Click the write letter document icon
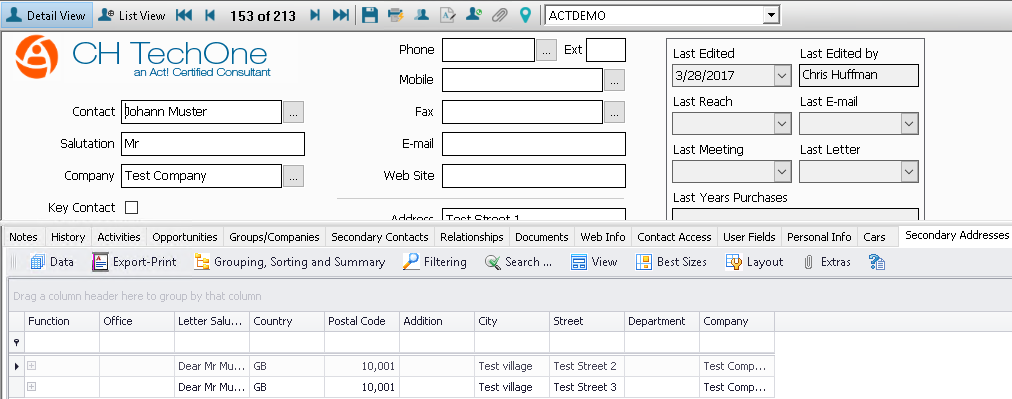Image resolution: width=1012 pixels, height=399 pixels. point(448,15)
